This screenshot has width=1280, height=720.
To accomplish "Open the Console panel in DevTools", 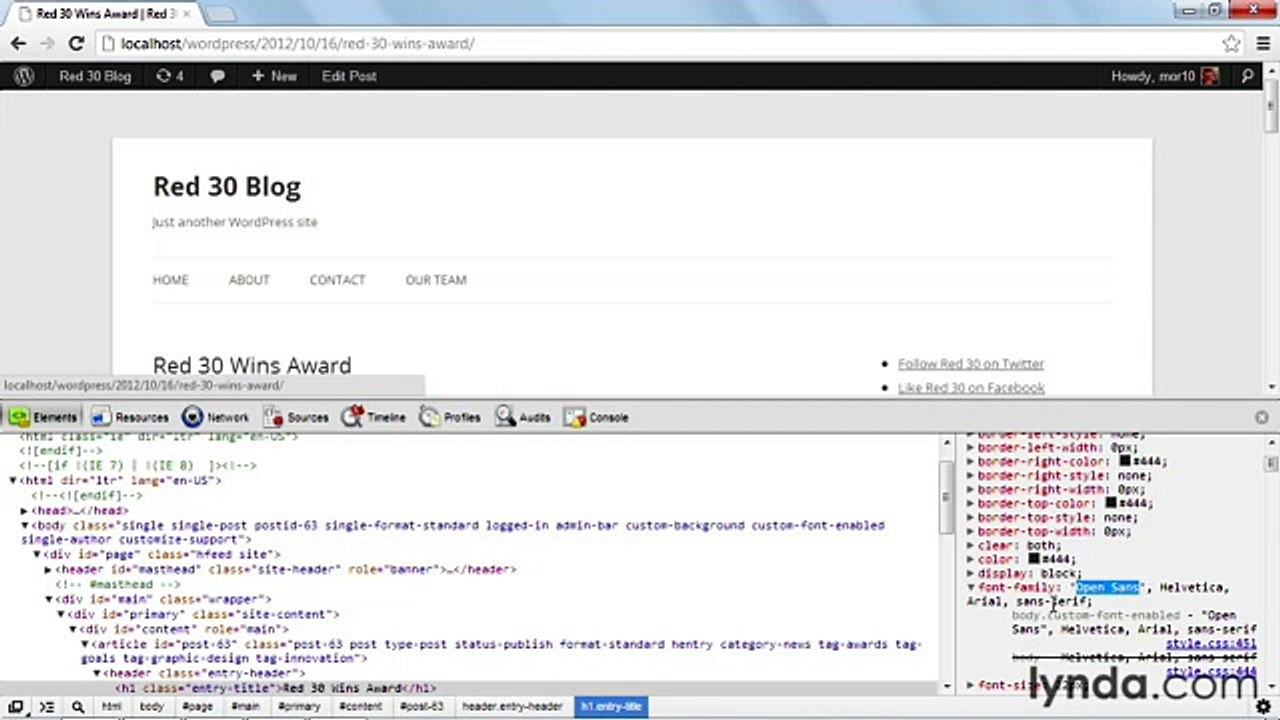I will pyautogui.click(x=596, y=417).
